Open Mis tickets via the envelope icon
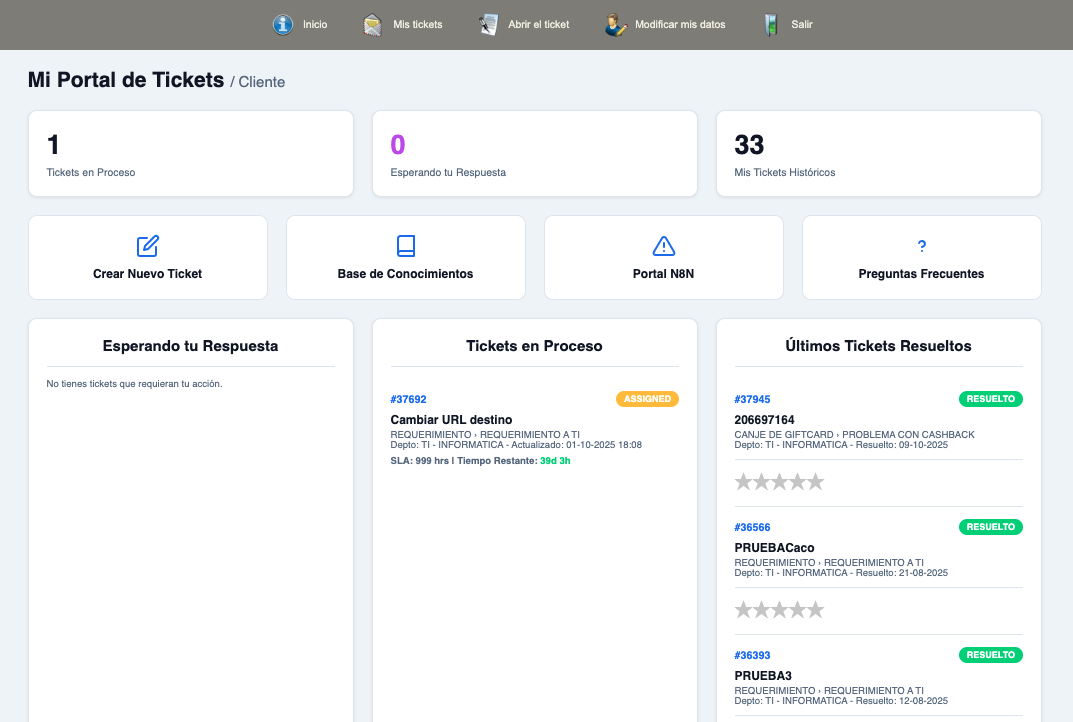The width and height of the screenshot is (1073, 722). (x=371, y=24)
